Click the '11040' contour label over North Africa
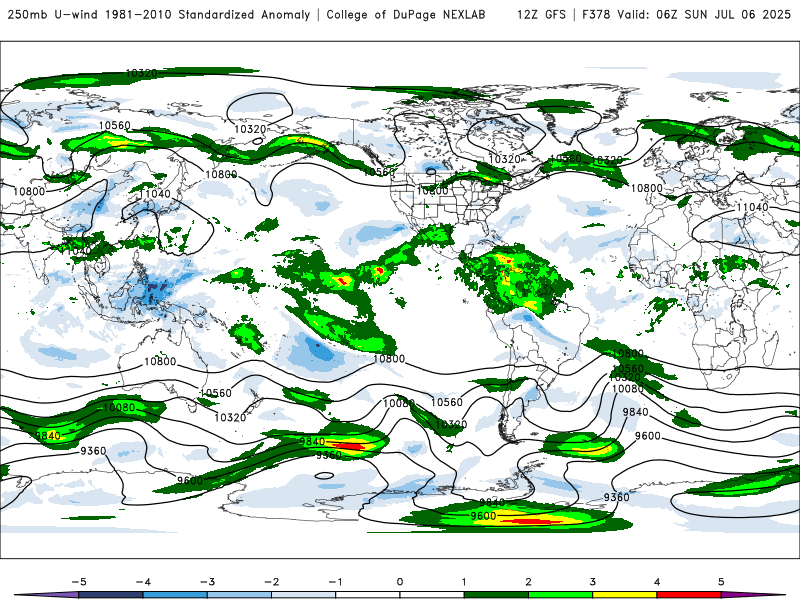800x600 pixels. 752,207
